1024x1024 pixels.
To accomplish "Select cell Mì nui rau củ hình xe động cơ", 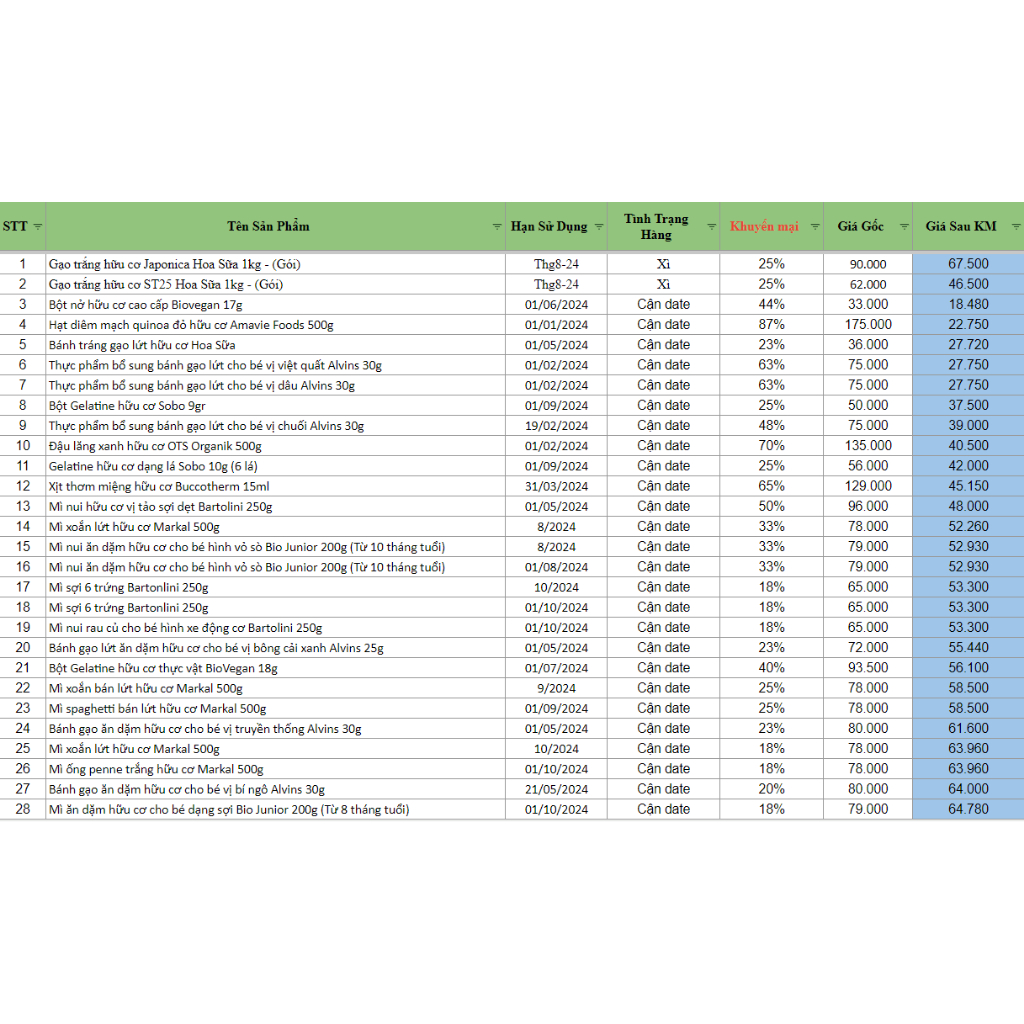I will pos(276,628).
